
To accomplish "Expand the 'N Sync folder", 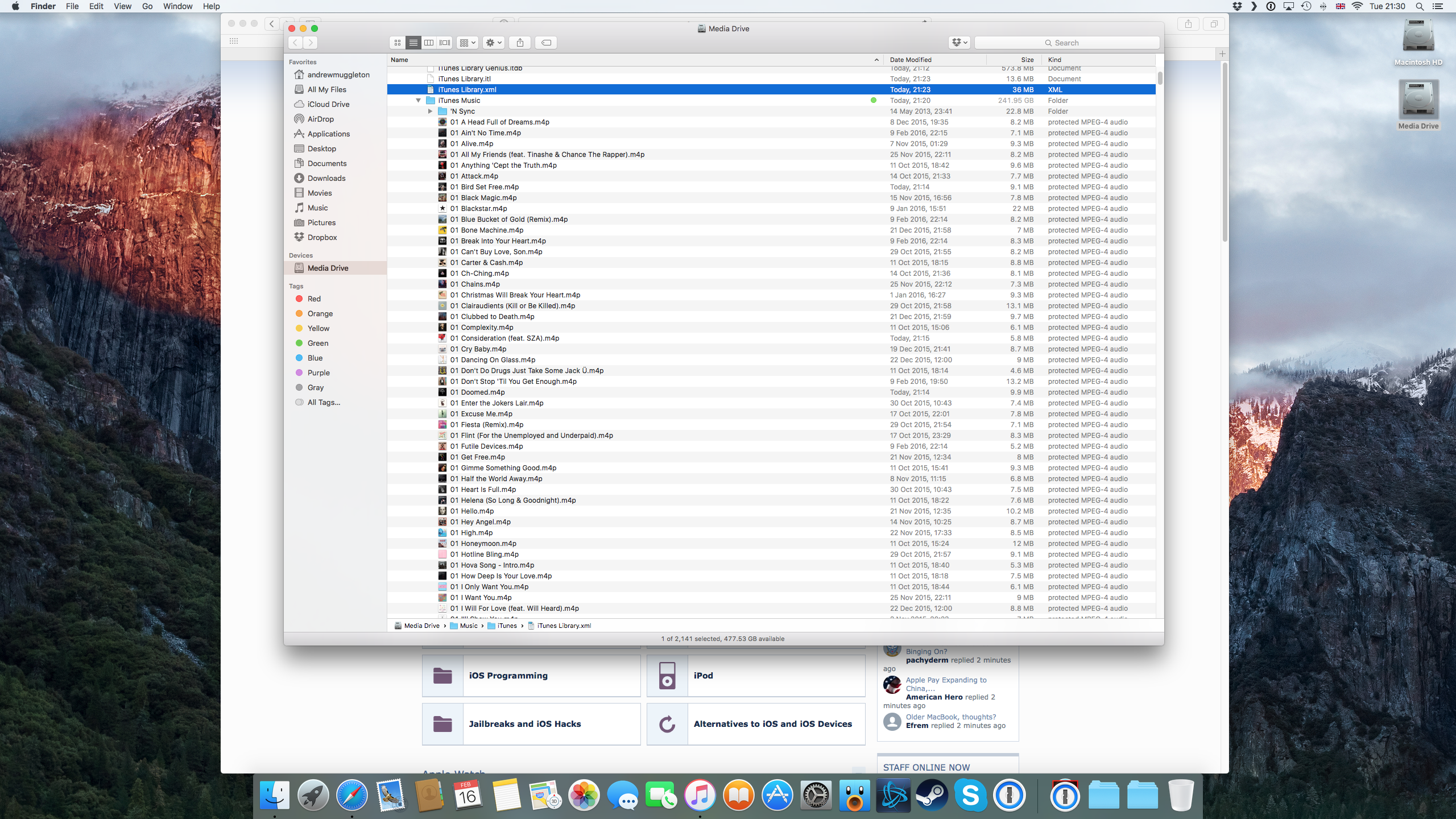I will click(431, 111).
